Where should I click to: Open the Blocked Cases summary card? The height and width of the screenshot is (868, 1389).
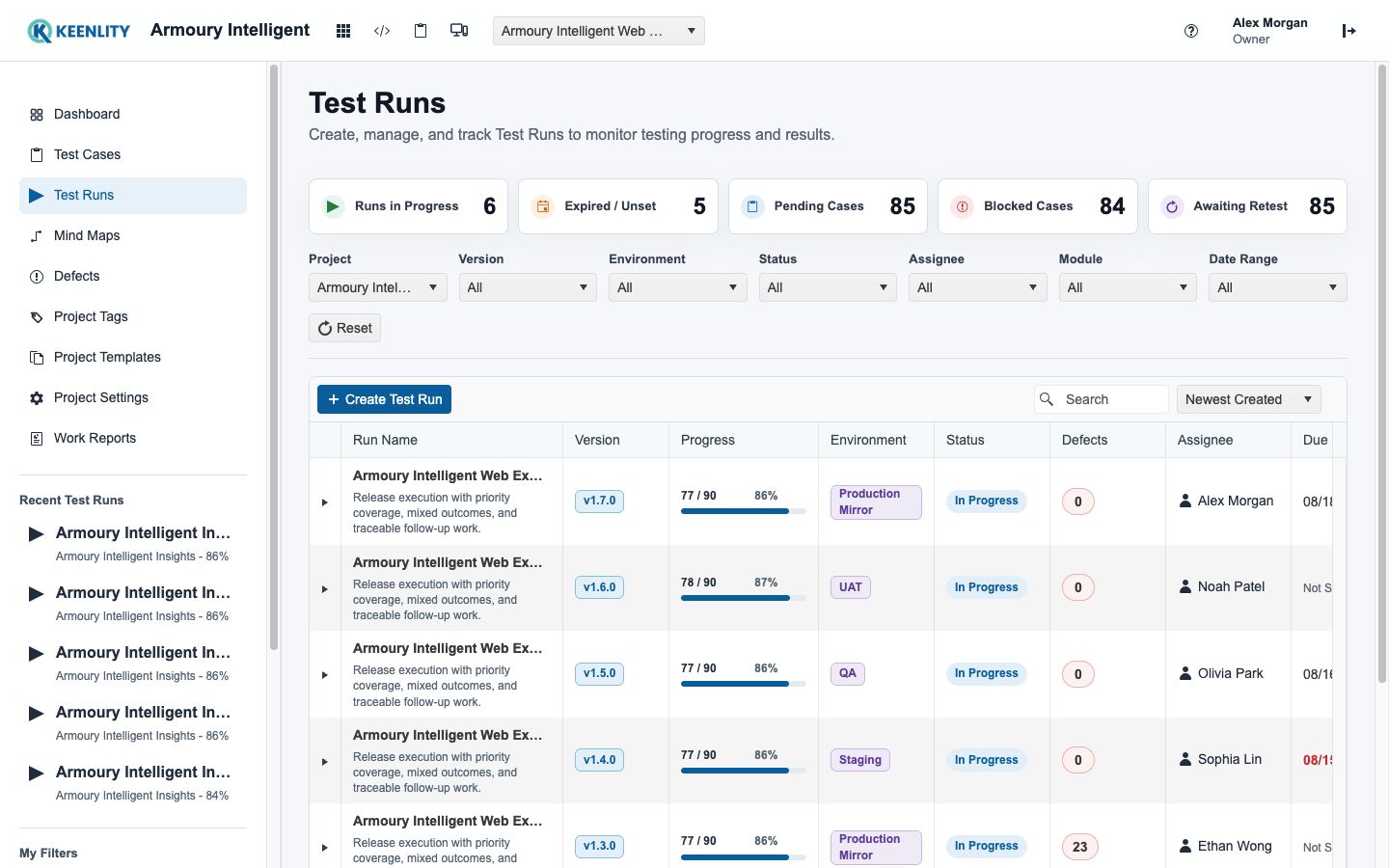pos(1038,206)
